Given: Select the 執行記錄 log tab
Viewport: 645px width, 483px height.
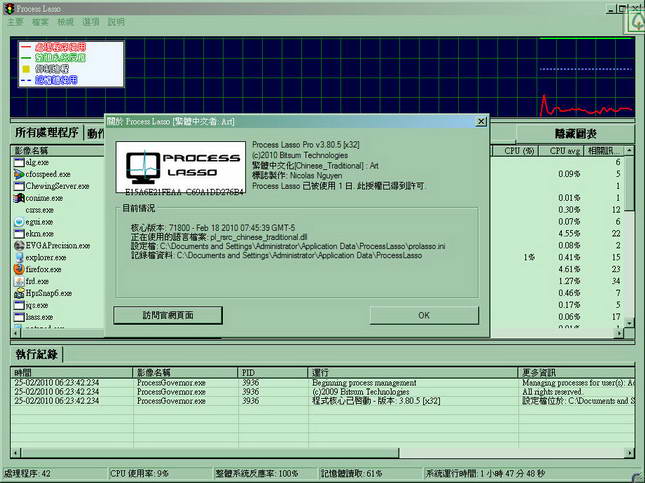Looking at the screenshot, I should click(37, 355).
